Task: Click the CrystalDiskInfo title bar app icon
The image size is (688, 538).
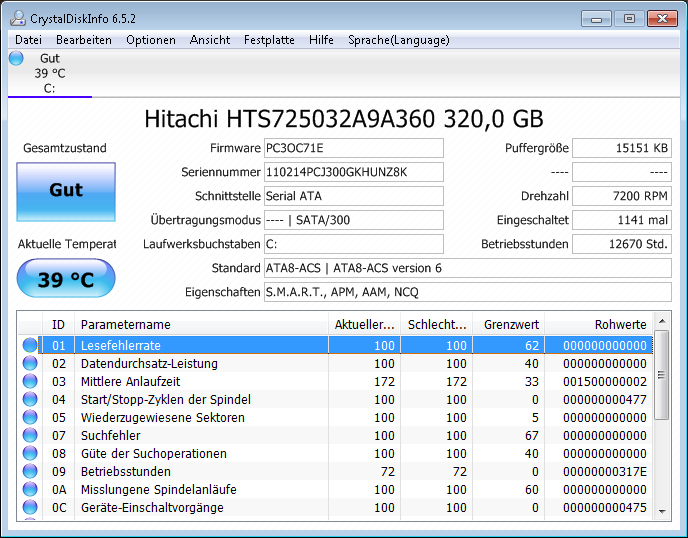Action: tap(18, 18)
